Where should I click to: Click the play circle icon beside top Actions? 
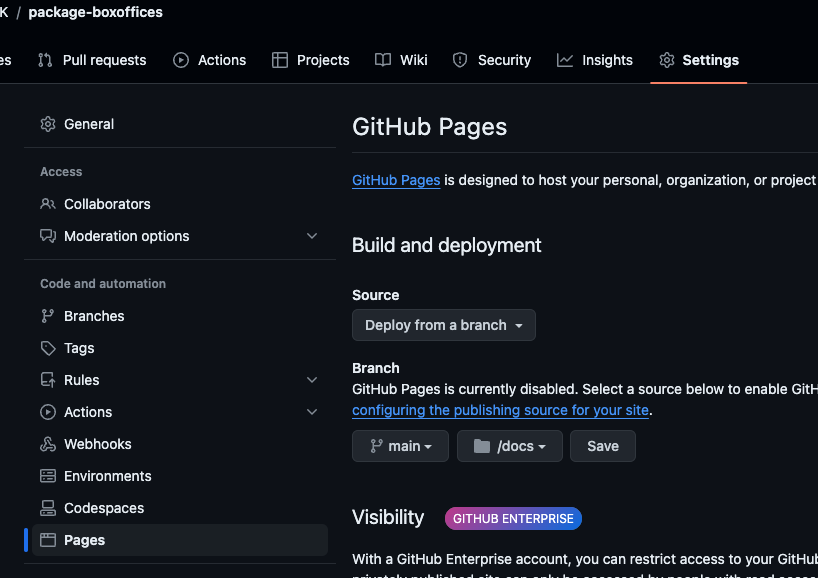(181, 60)
